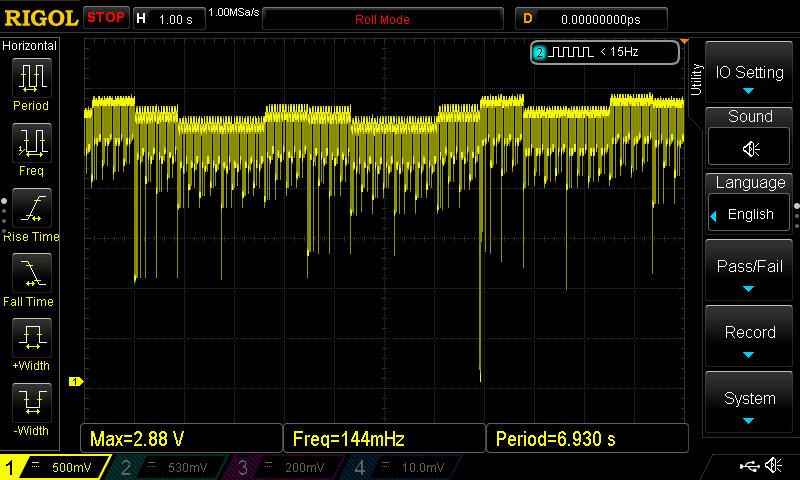Pick the +Width measurement icon
Image resolution: width=800 pixels, height=480 pixels.
(x=31, y=338)
